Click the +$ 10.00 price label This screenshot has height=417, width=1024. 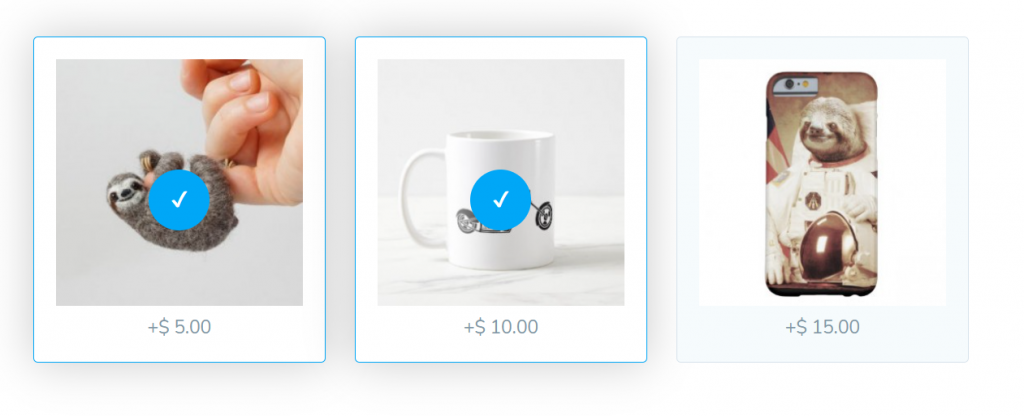(x=501, y=326)
